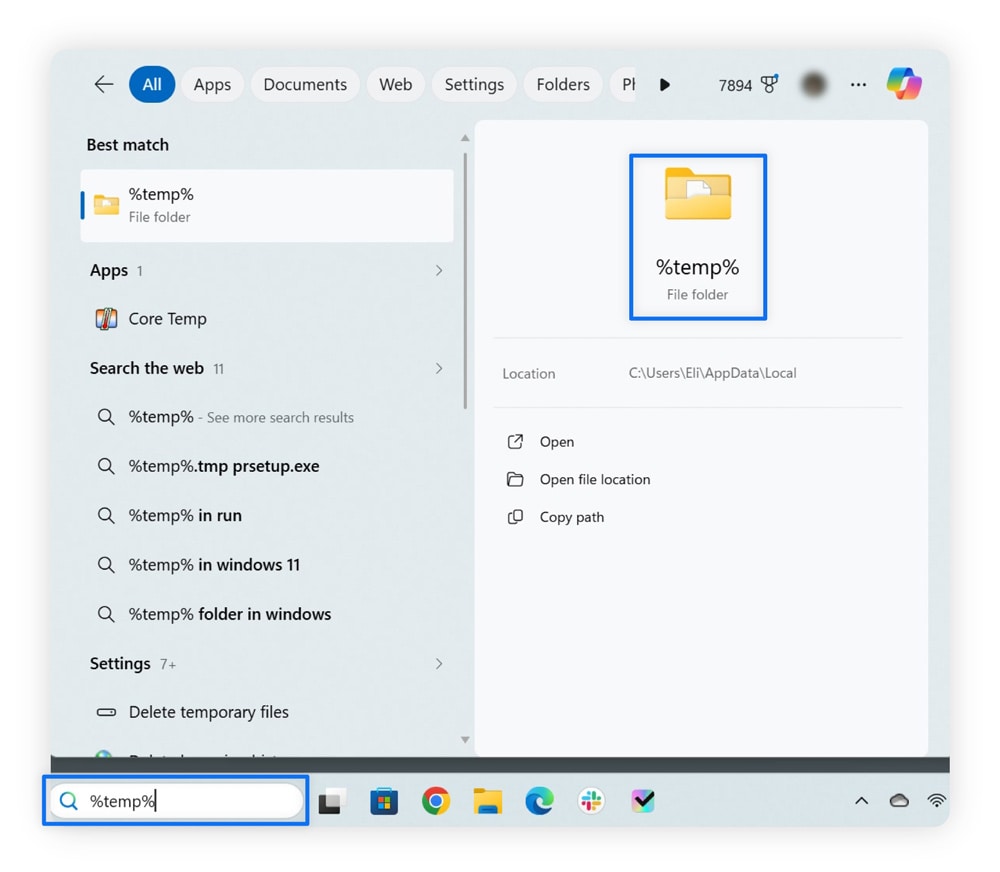The height and width of the screenshot is (872, 1000).
Task: Select Open file location for %temp%
Action: 595,479
